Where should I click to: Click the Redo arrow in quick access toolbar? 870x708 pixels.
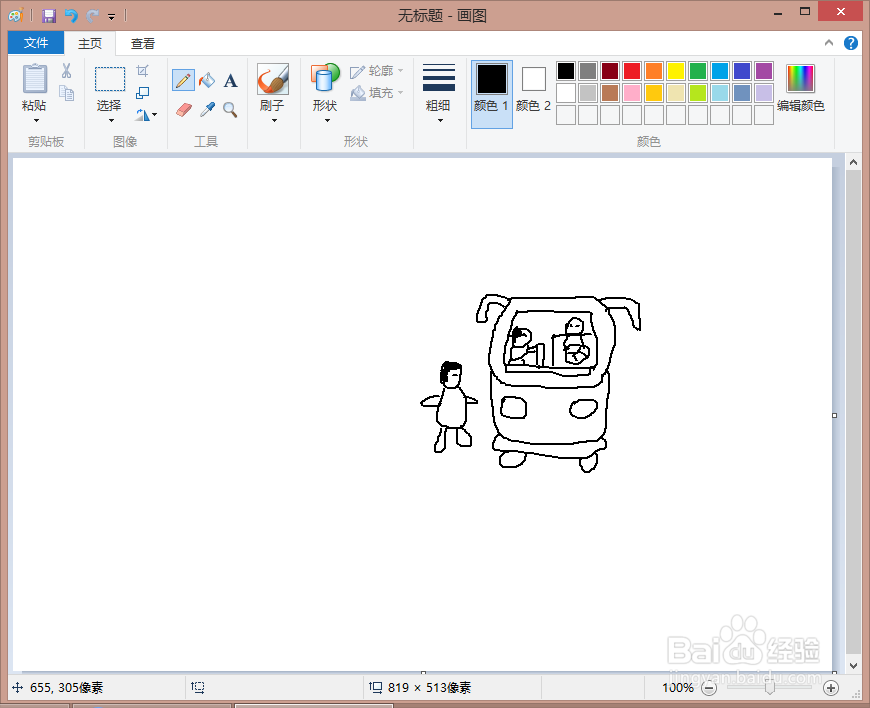click(92, 16)
